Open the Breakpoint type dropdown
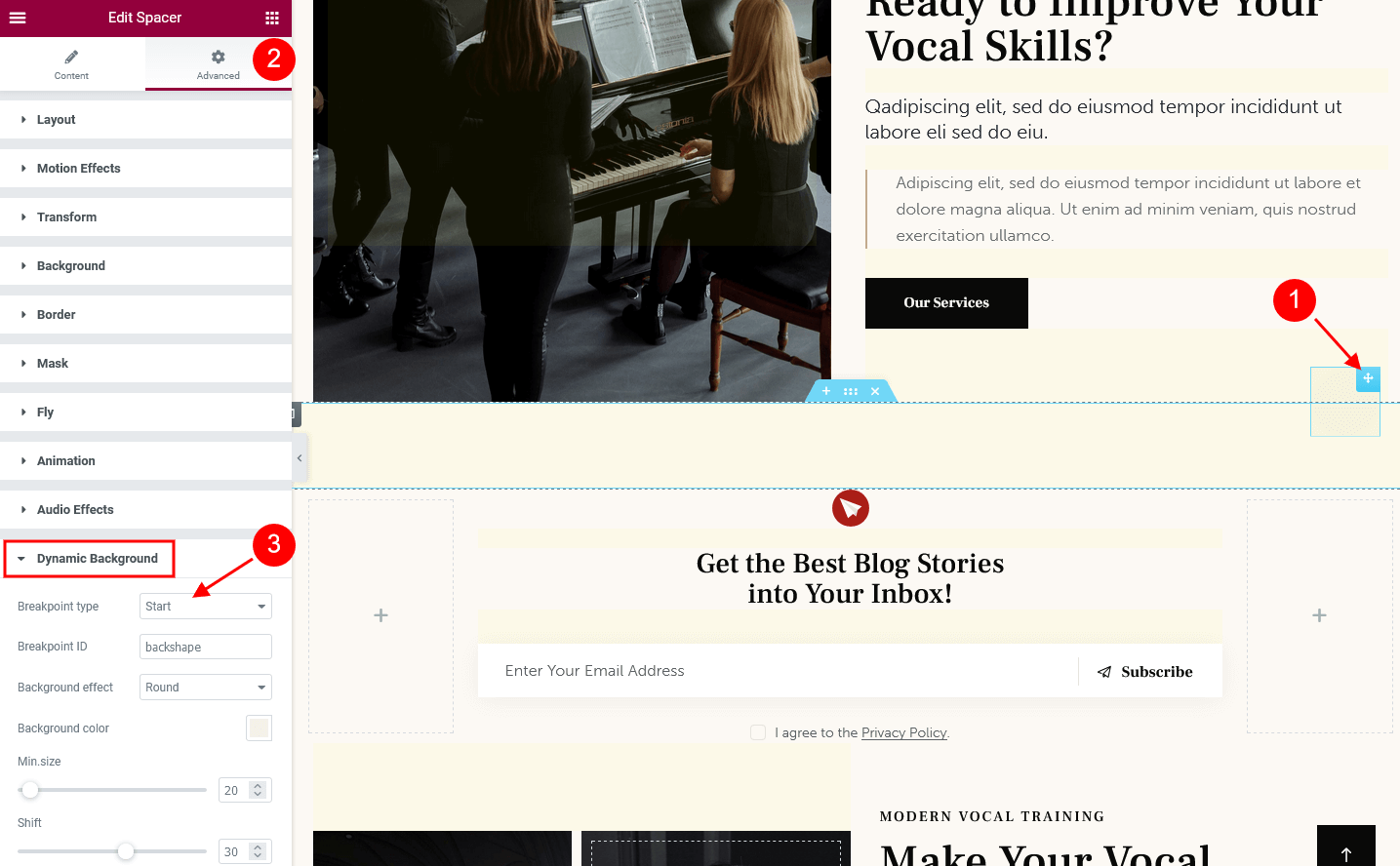The height and width of the screenshot is (866, 1400). 206,607
